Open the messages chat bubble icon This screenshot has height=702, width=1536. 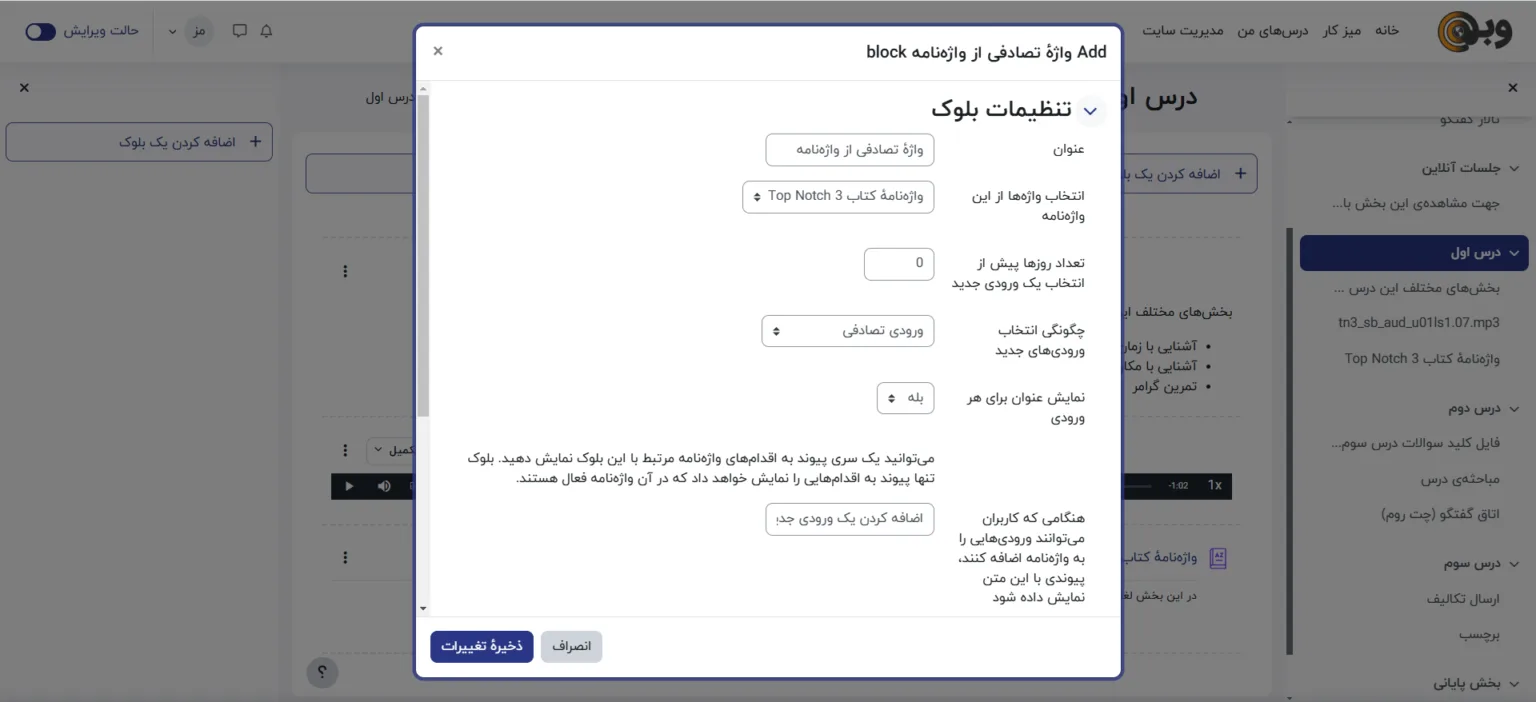(240, 31)
